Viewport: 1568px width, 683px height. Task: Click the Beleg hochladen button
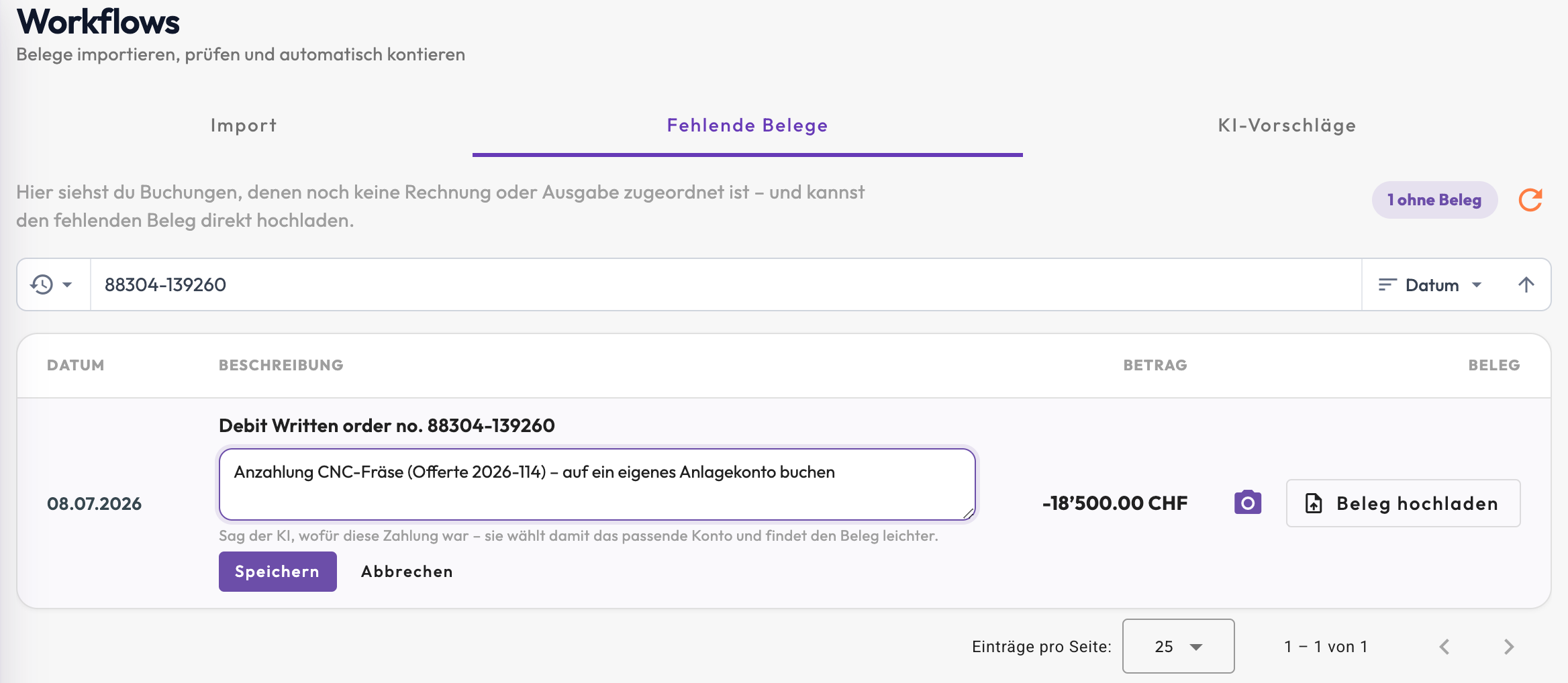coord(1403,503)
